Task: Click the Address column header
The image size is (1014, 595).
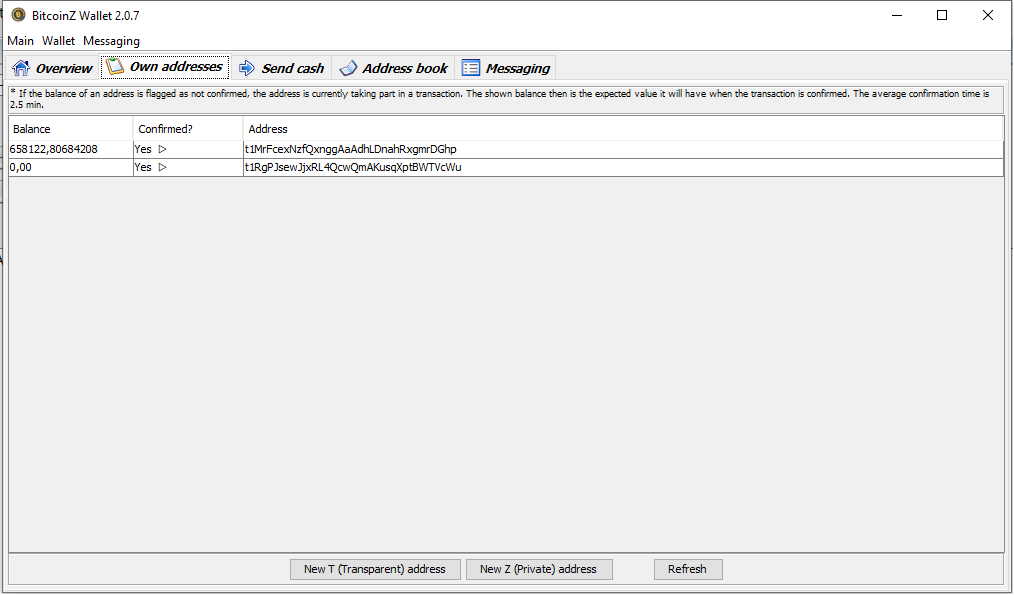Action: point(623,129)
